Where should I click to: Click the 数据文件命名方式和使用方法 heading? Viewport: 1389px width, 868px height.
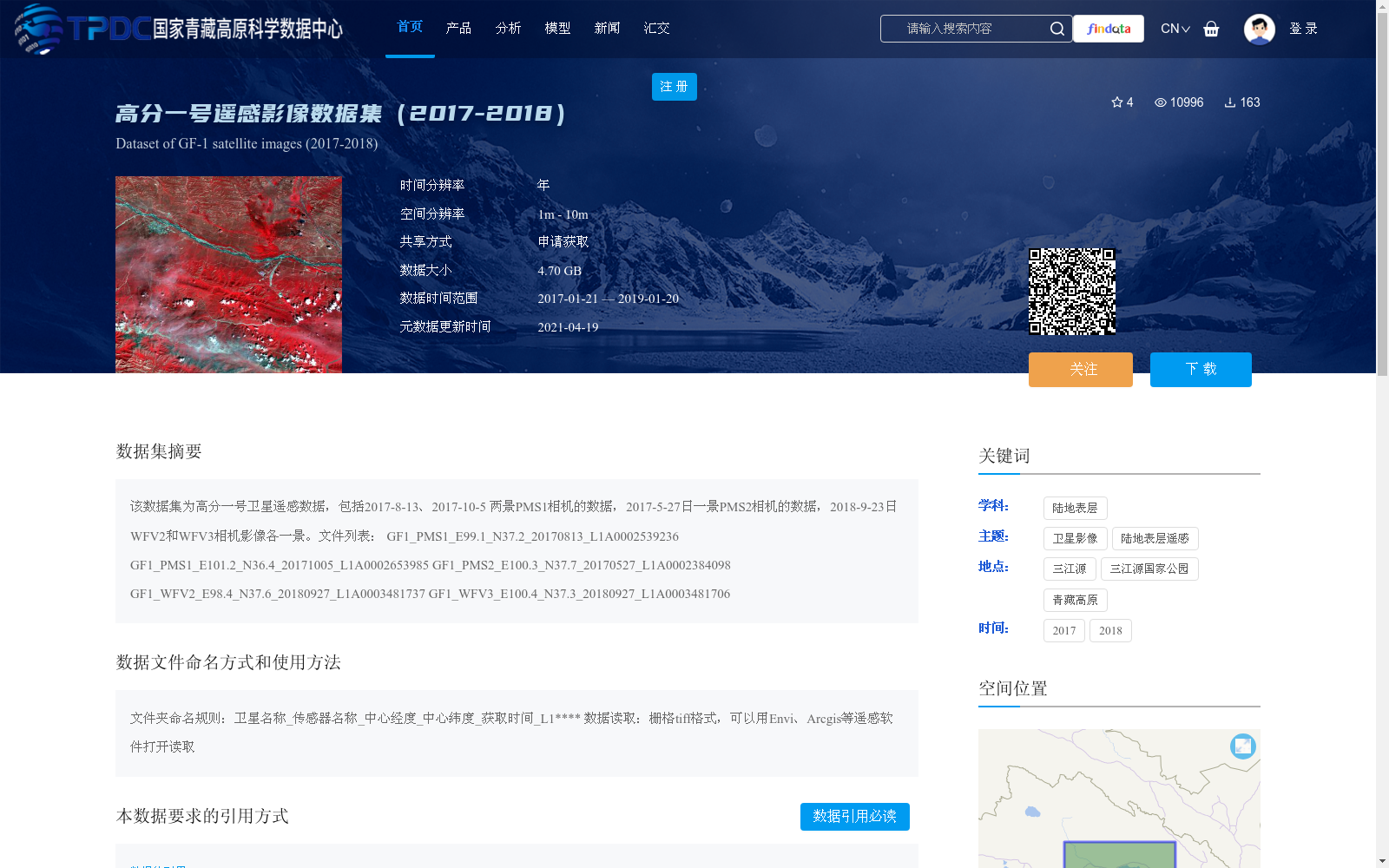(228, 662)
